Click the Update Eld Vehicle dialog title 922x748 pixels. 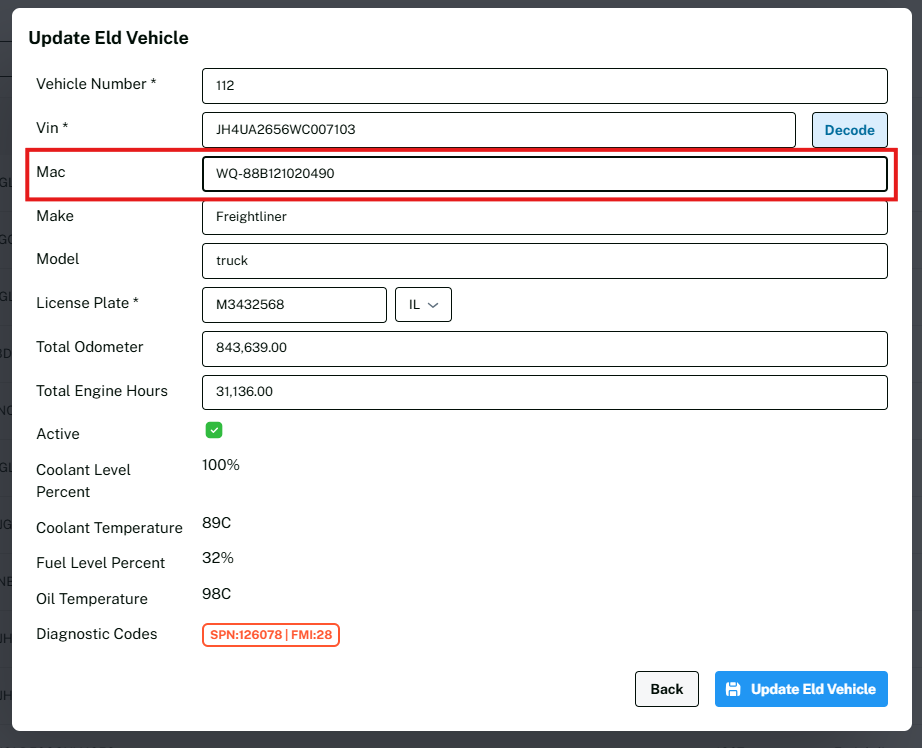[108, 38]
